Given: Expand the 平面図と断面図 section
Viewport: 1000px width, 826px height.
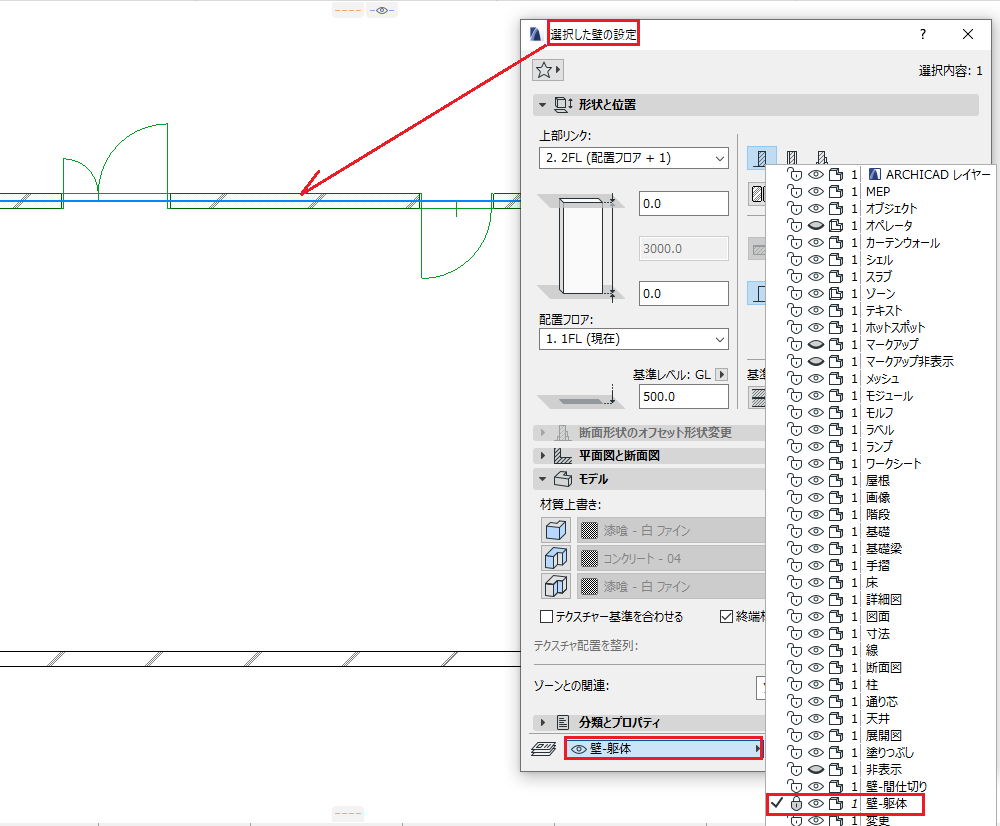Looking at the screenshot, I should point(543,455).
